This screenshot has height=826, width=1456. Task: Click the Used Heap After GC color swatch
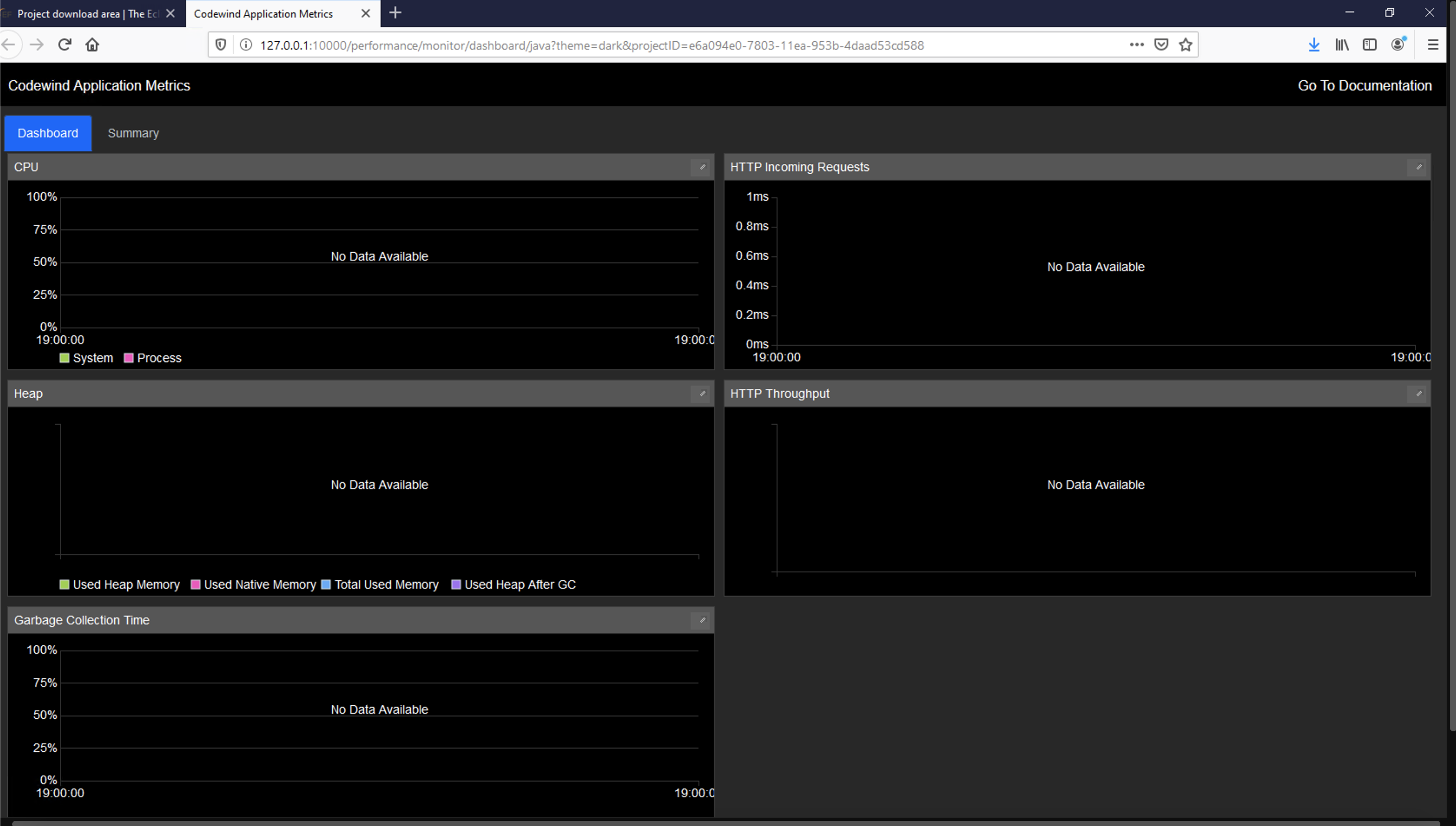pos(456,585)
